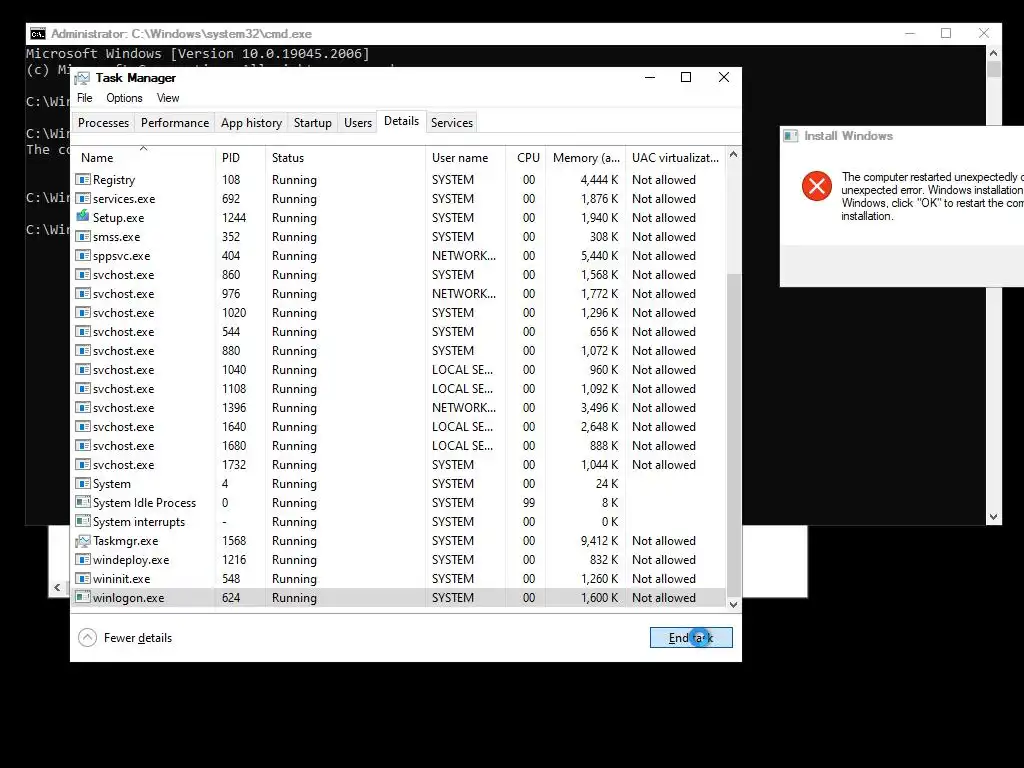Click the smss.exe process icon

(83, 236)
